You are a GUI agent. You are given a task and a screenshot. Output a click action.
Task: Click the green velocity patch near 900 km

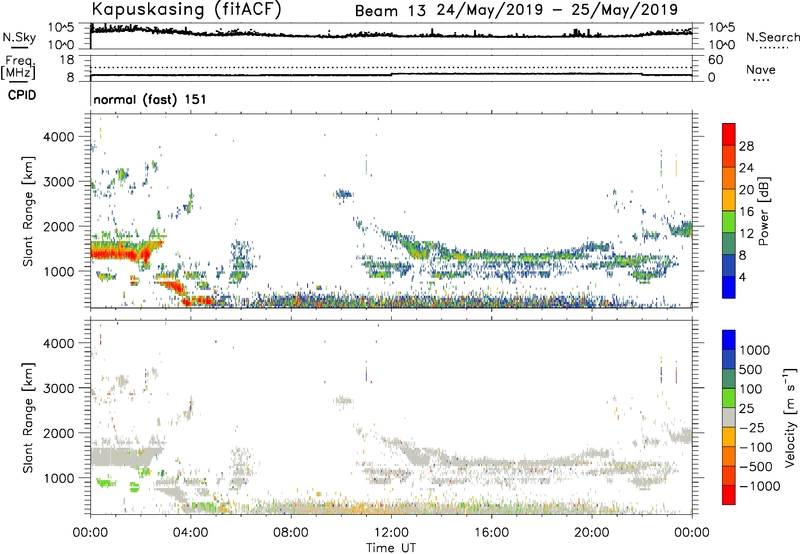pyautogui.click(x=106, y=481)
